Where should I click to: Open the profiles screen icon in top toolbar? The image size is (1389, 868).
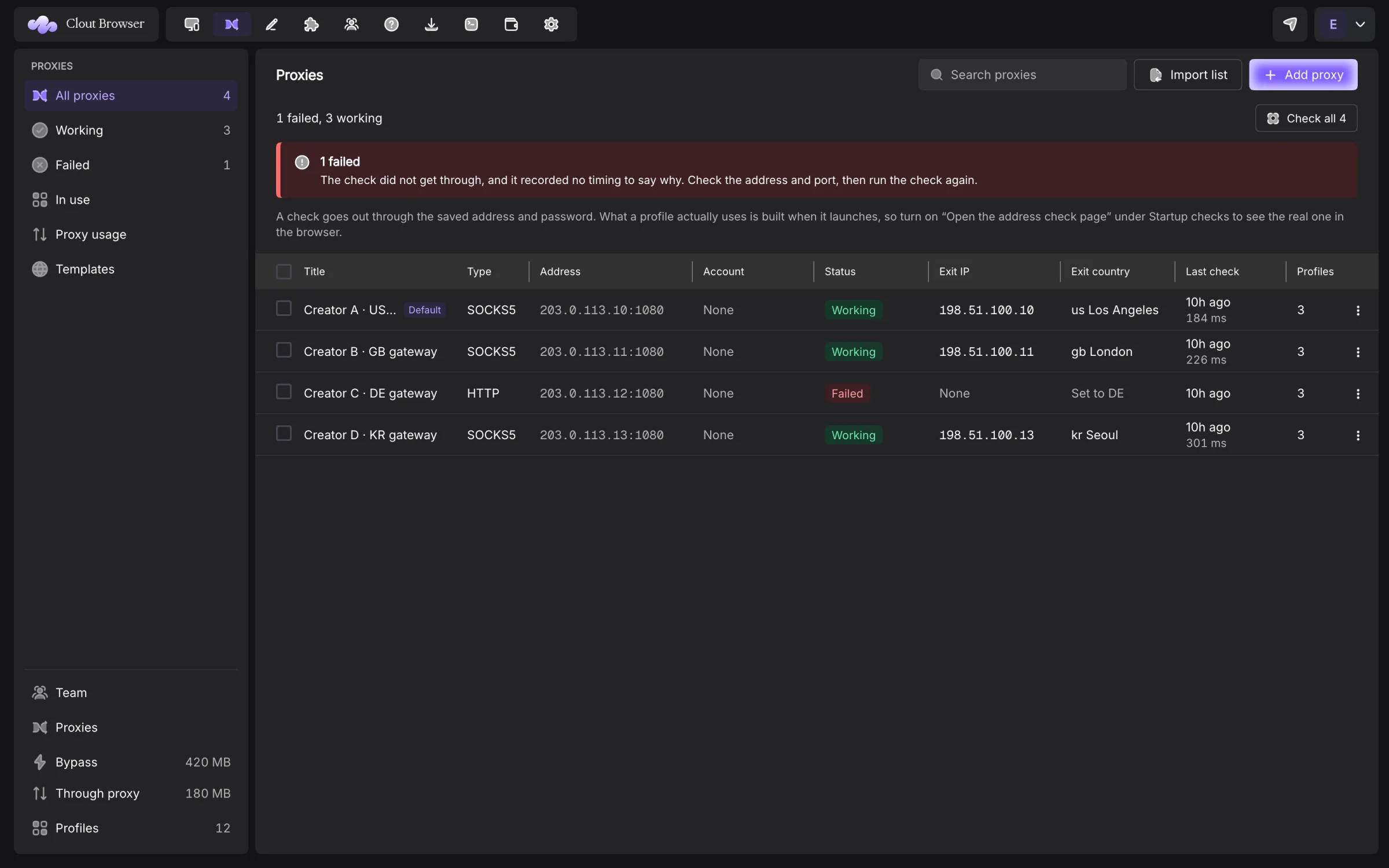point(192,24)
